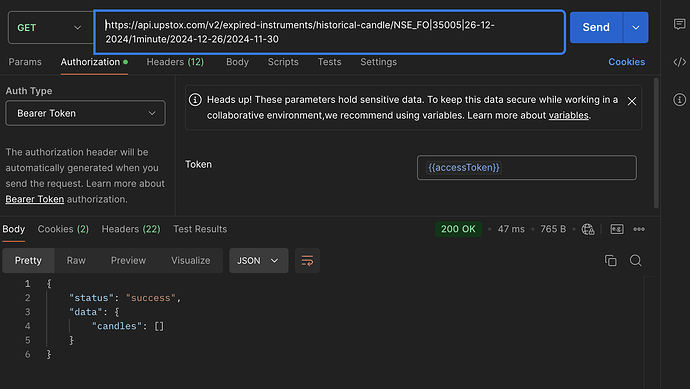This screenshot has width=690, height=389.
Task: Switch to Raw response view
Action: click(76, 261)
